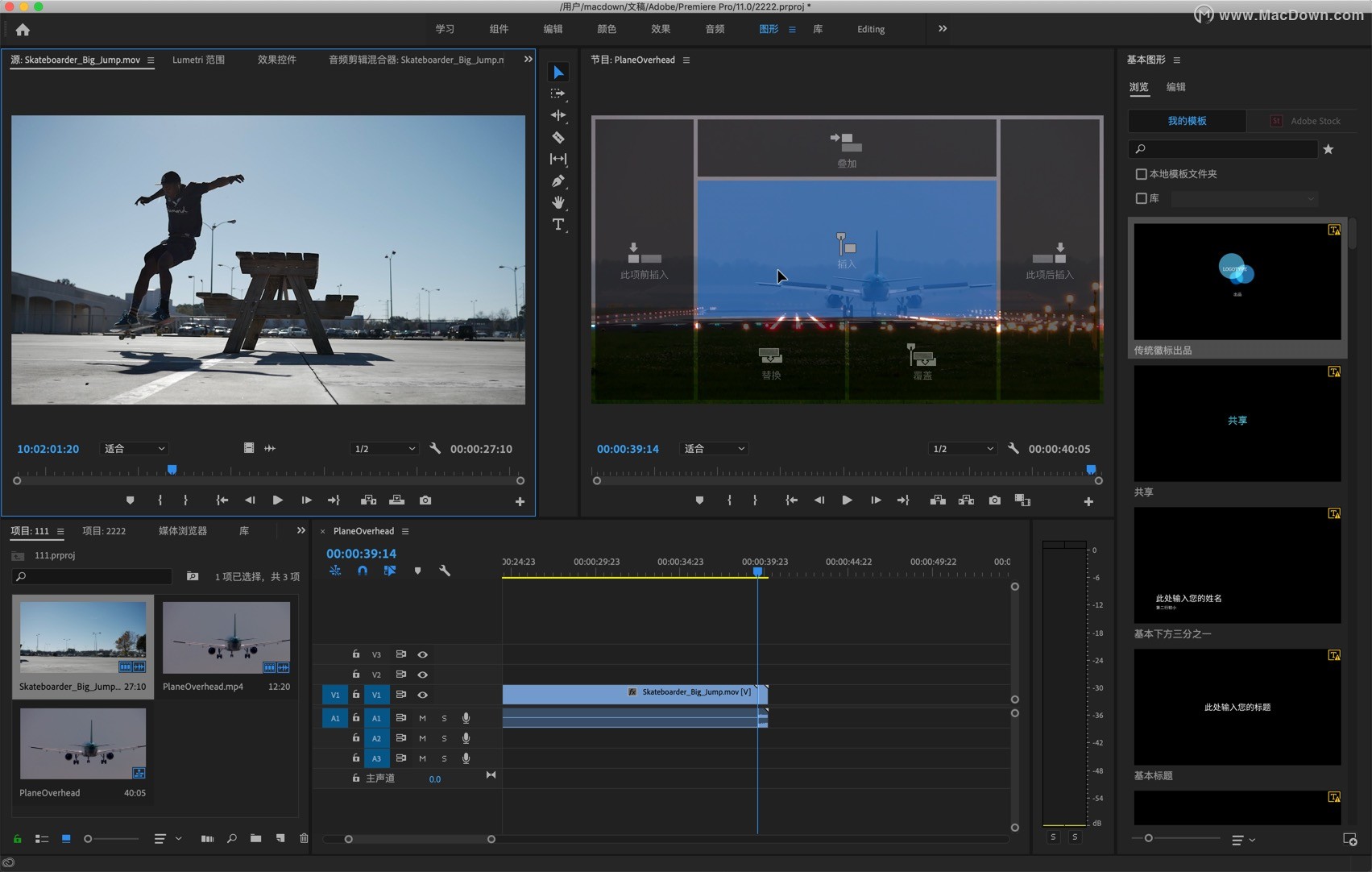
Task: Select the Pen tool
Action: [x=558, y=181]
